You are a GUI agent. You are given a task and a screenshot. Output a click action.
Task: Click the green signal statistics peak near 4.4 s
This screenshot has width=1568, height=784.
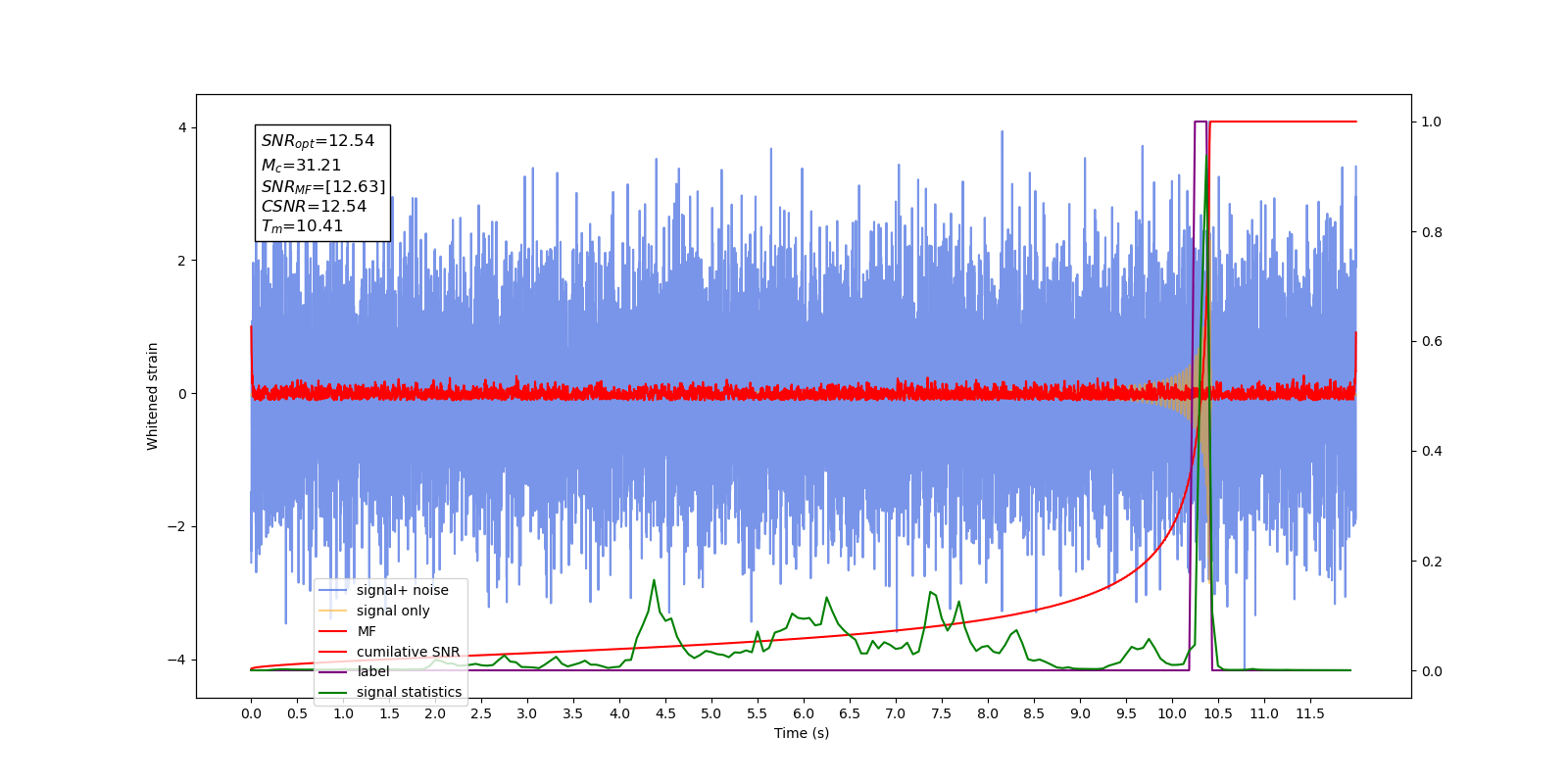[x=654, y=581]
